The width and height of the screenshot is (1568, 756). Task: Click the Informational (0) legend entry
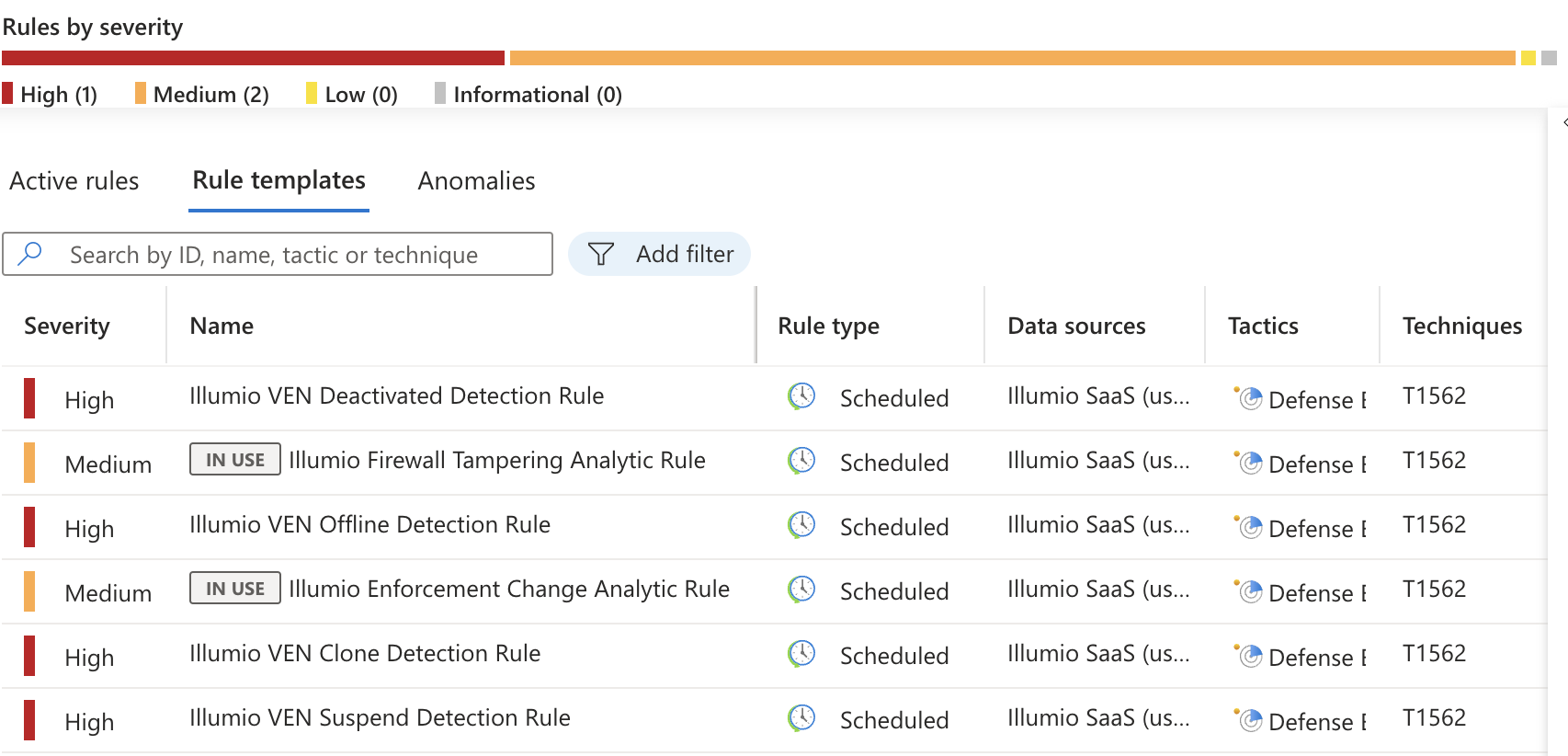click(x=528, y=94)
